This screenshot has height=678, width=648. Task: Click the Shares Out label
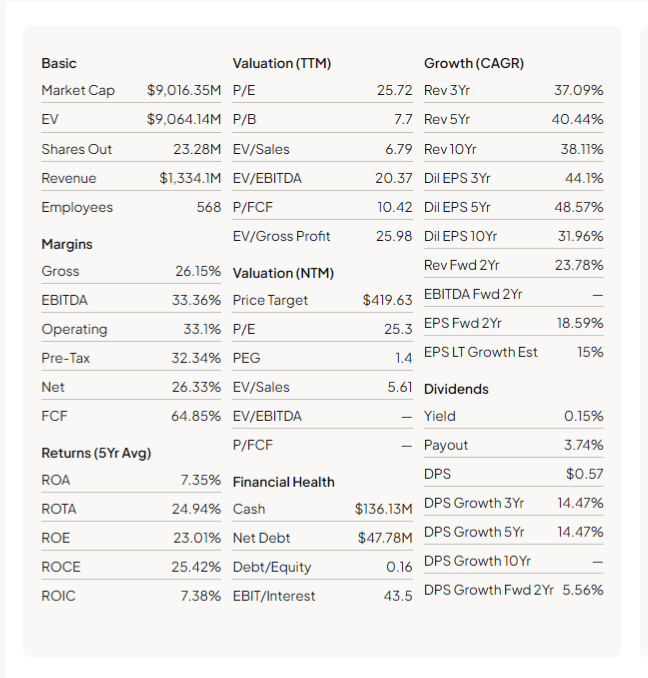click(77, 149)
